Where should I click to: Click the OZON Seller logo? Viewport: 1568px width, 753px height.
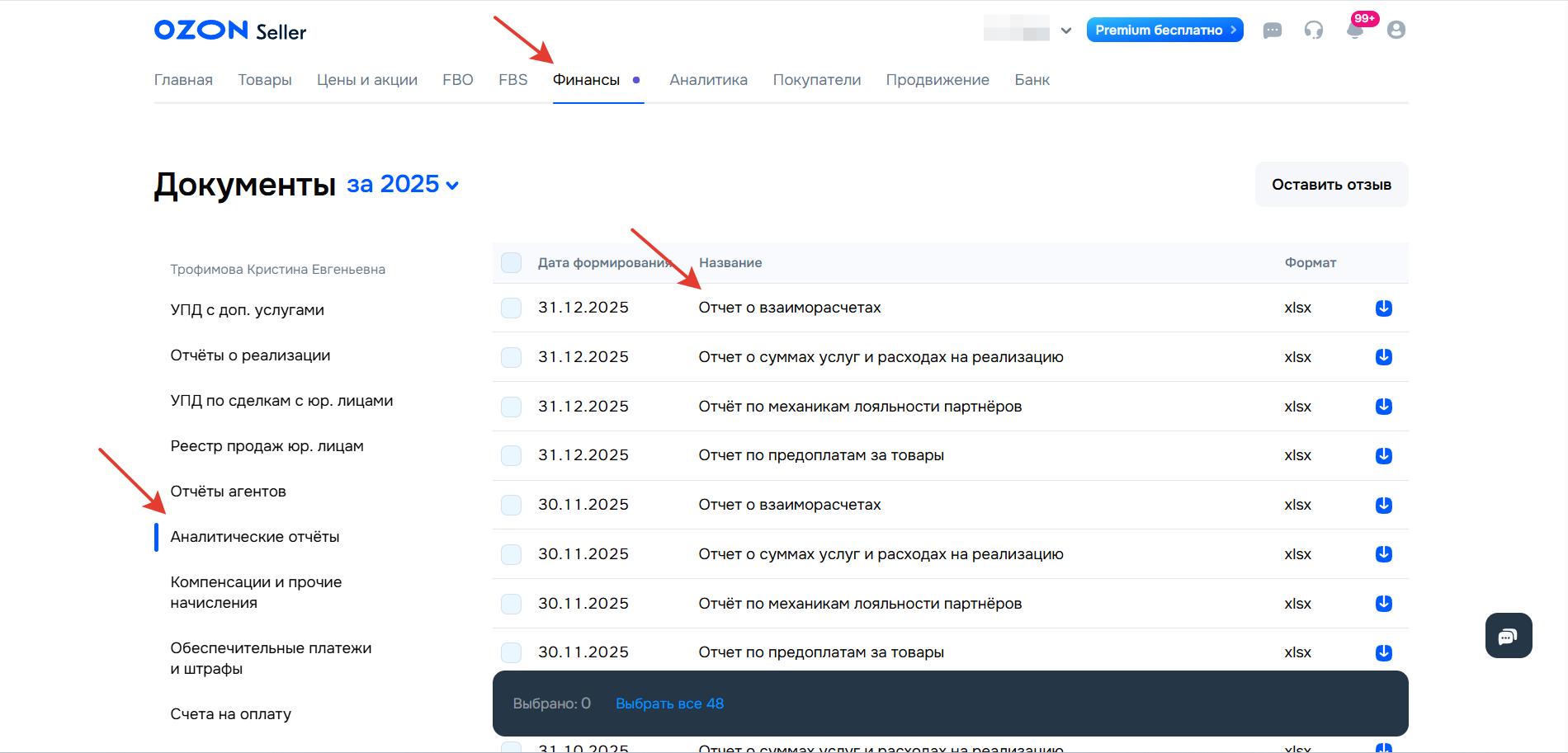coord(229,31)
